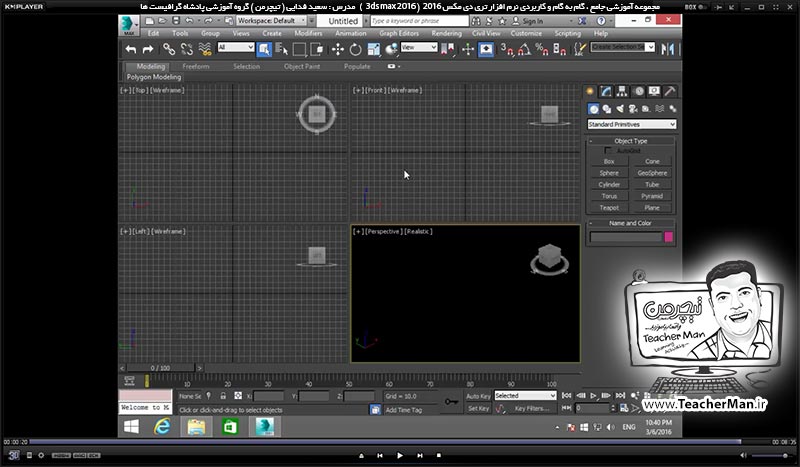Toggle the Window/Crossing selection mode

[317, 49]
